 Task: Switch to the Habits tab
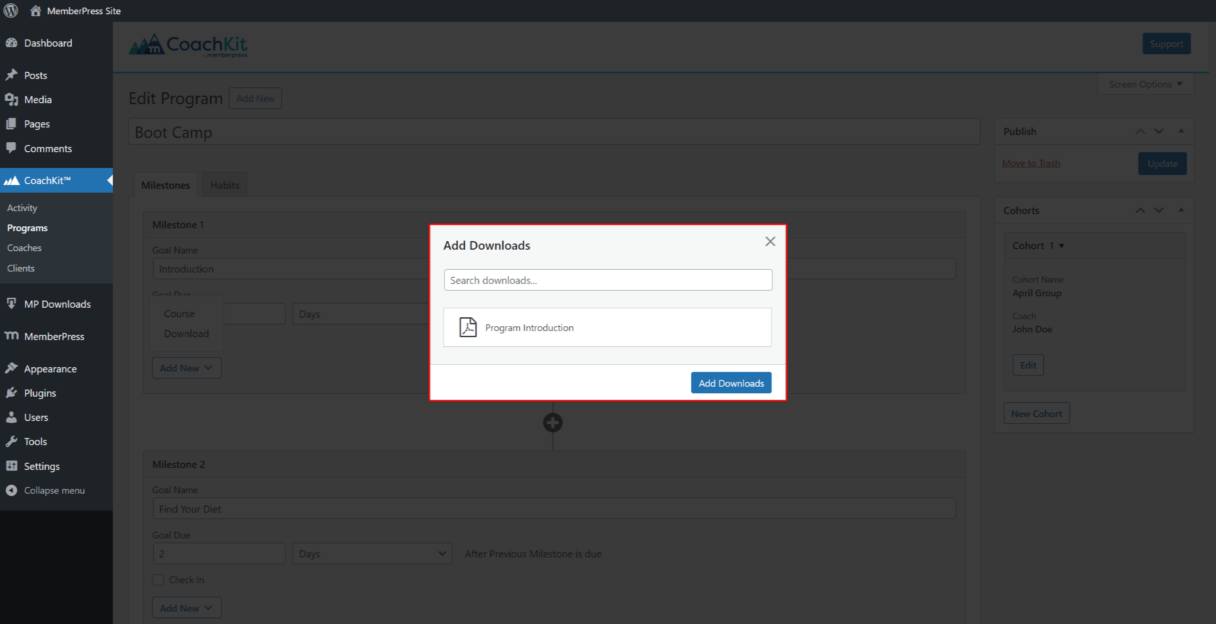[x=225, y=185]
